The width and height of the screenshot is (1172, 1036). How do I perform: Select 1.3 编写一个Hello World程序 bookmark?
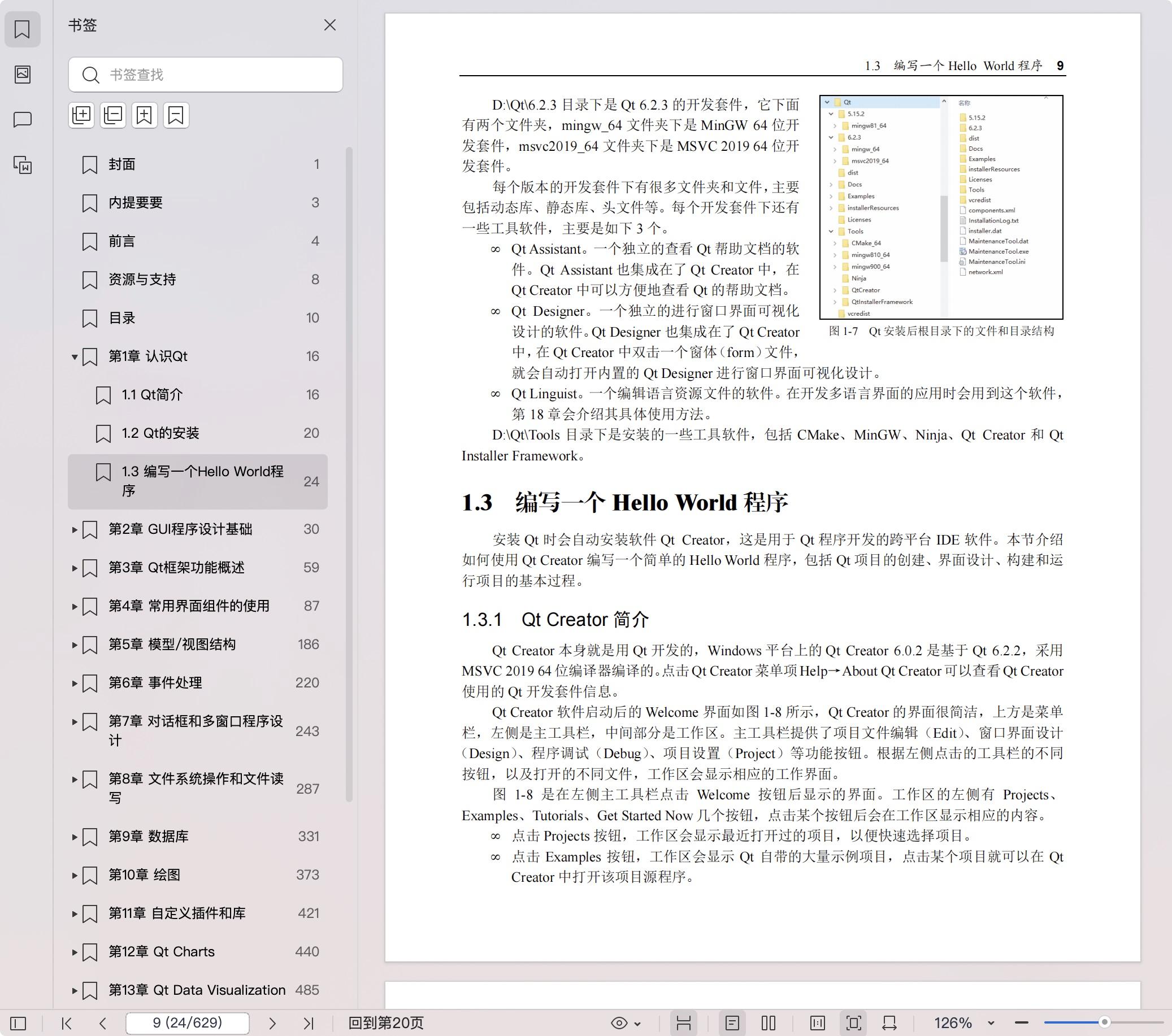(x=198, y=482)
